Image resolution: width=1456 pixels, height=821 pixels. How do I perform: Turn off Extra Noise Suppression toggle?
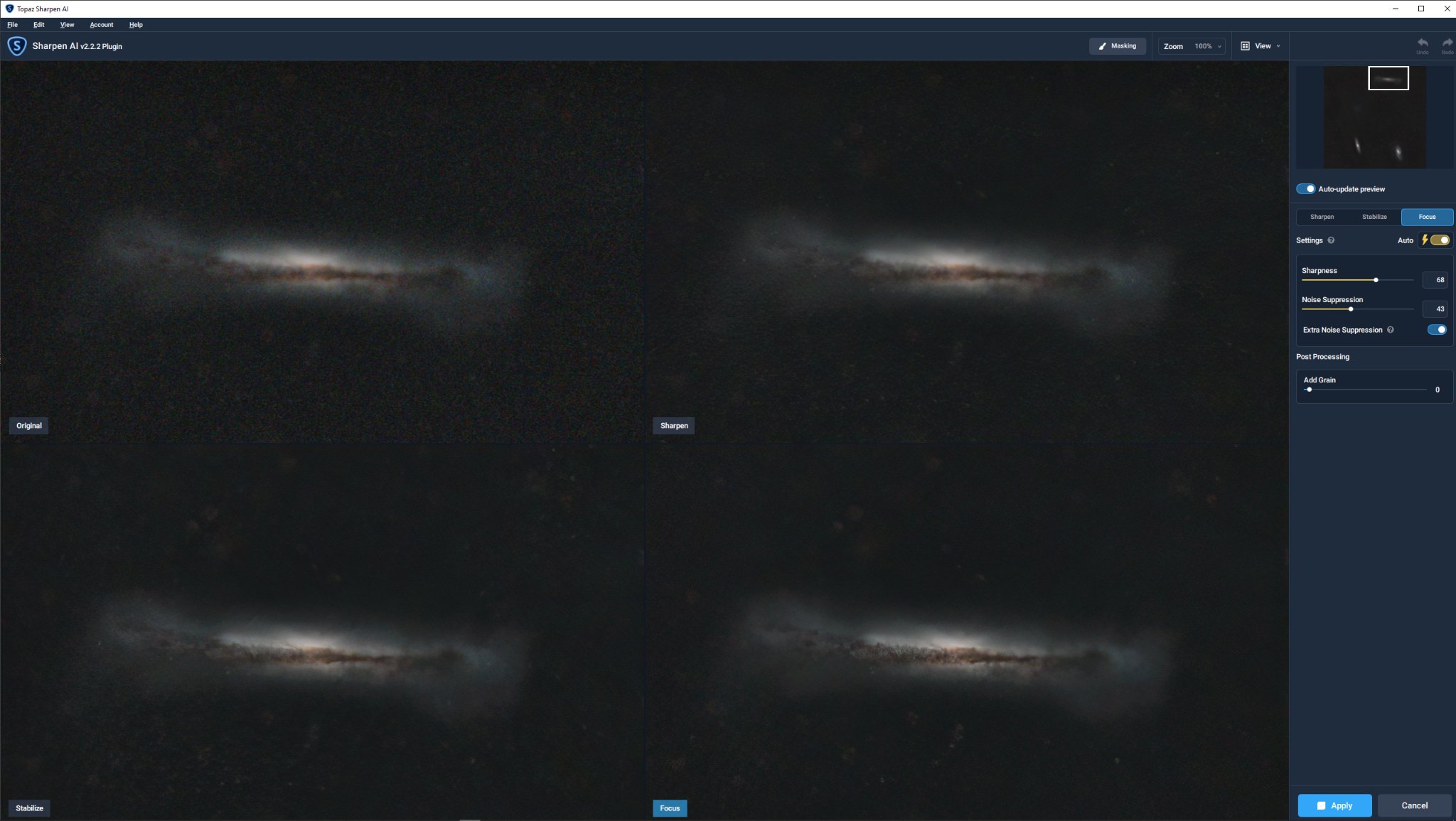pos(1437,330)
